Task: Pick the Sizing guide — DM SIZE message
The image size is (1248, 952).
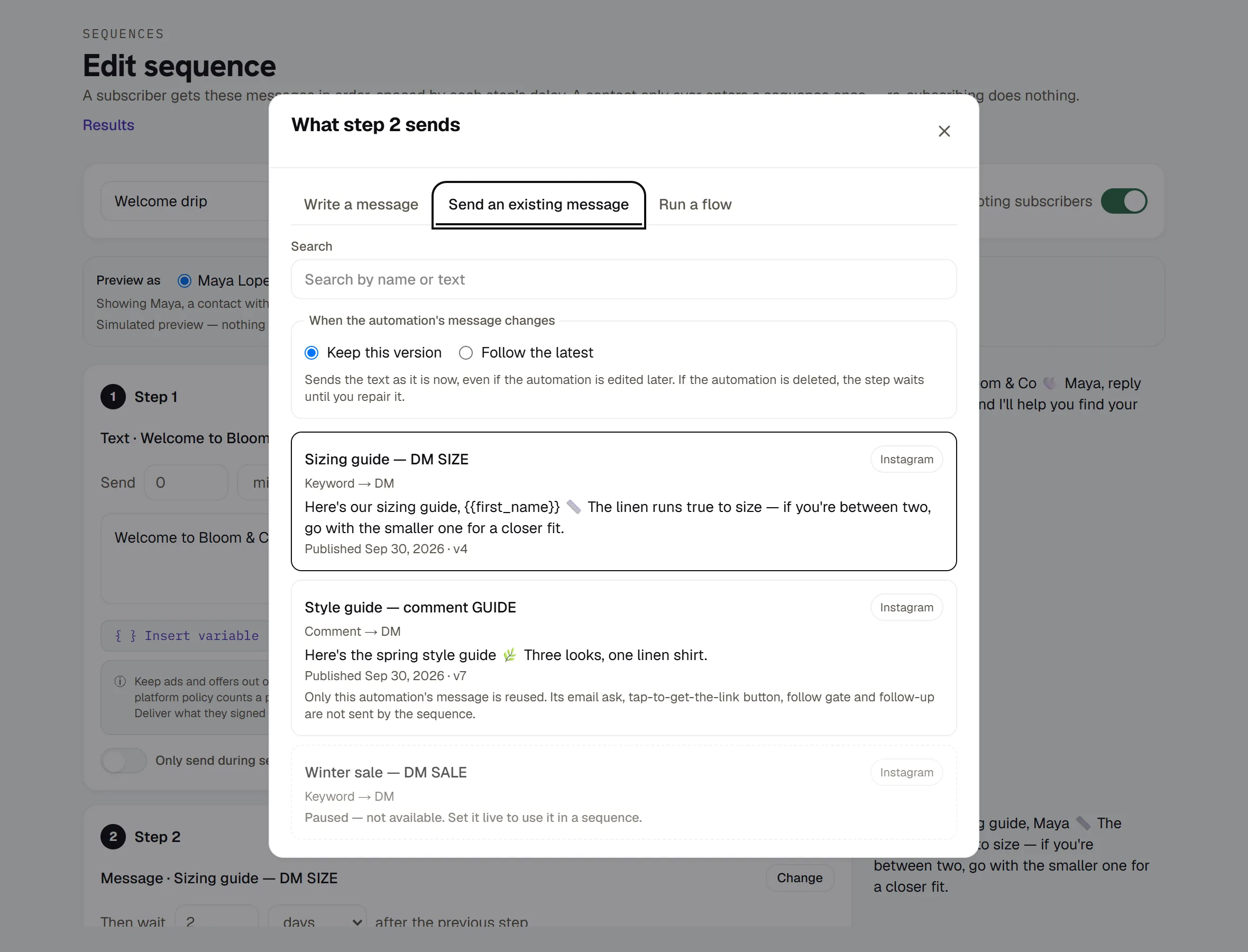Action: (x=623, y=501)
